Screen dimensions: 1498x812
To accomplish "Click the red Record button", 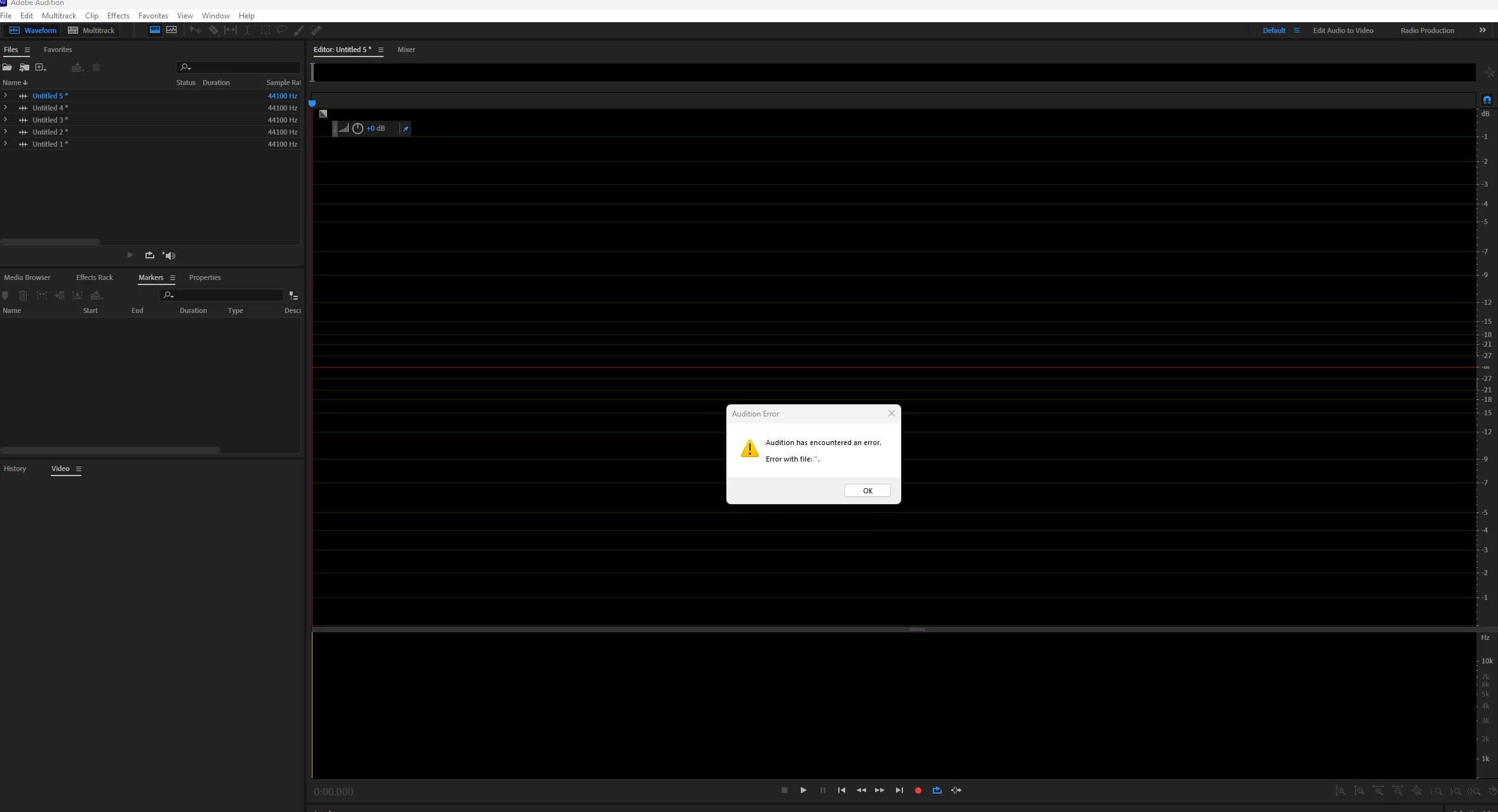I will pos(918,790).
